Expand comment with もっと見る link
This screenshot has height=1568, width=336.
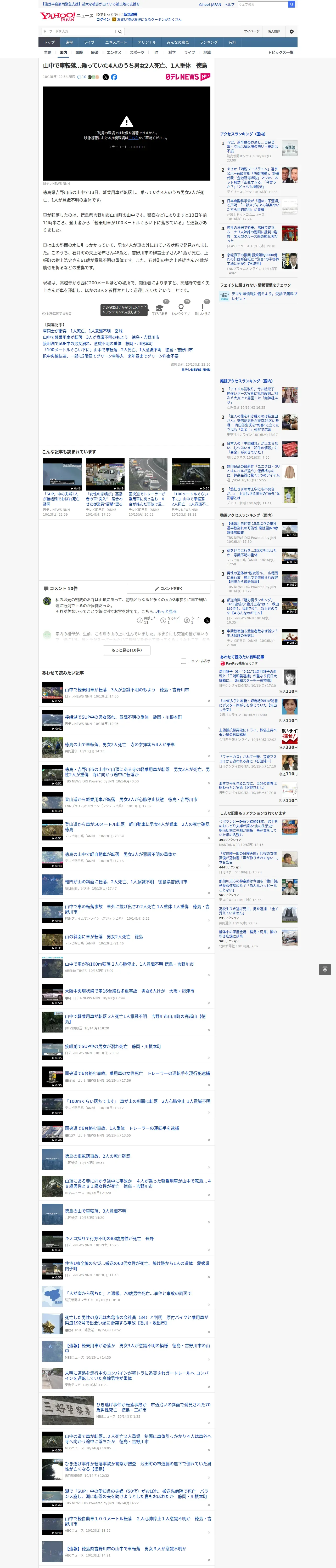pyautogui.click(x=166, y=612)
